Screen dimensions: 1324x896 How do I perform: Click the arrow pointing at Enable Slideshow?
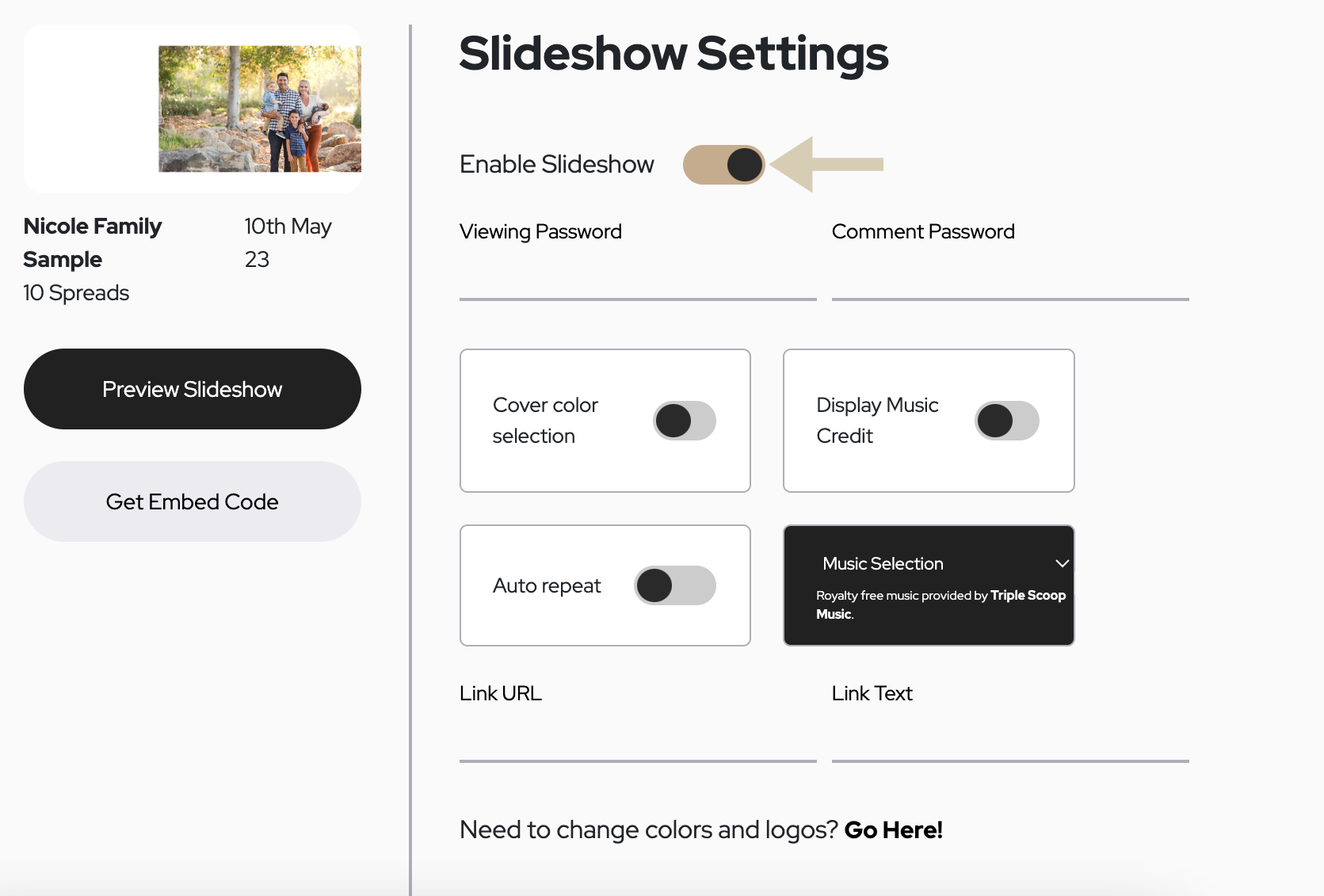(827, 164)
